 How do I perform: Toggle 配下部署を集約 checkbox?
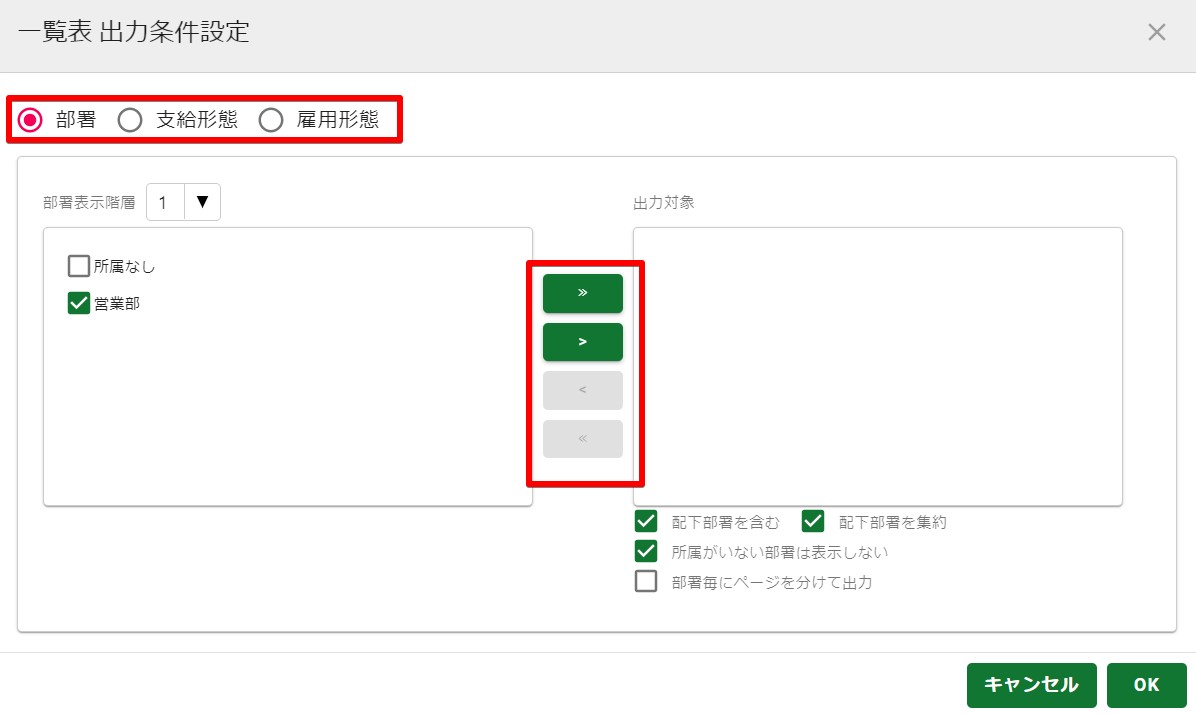coord(813,521)
